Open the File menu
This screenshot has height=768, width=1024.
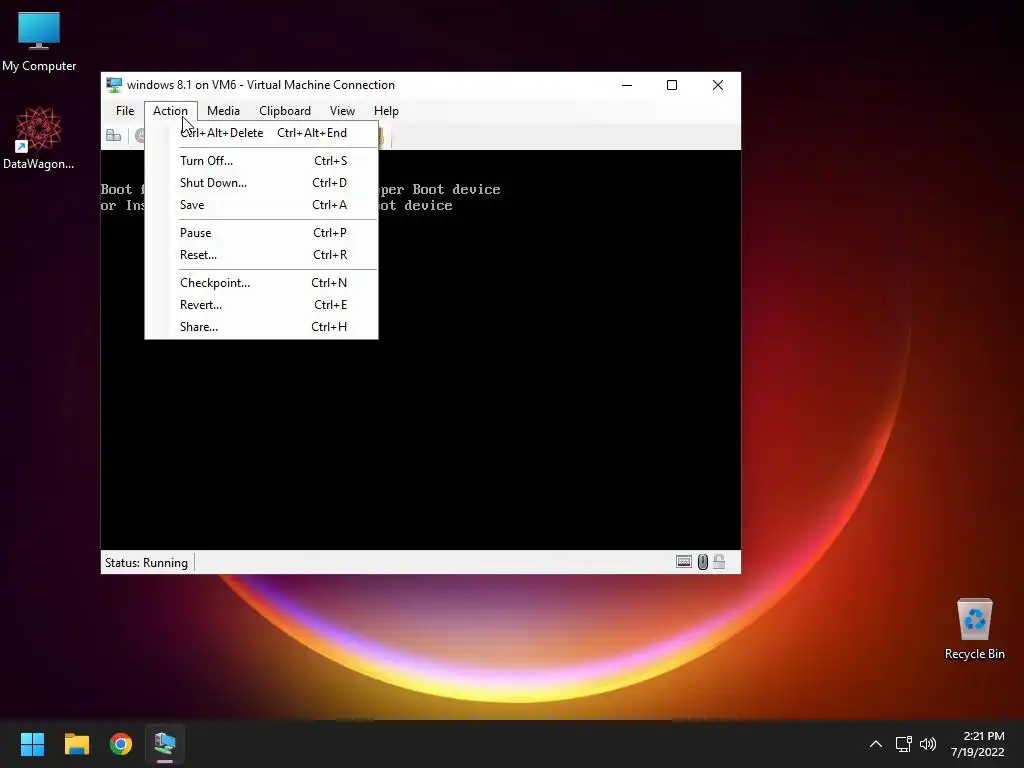(x=125, y=111)
